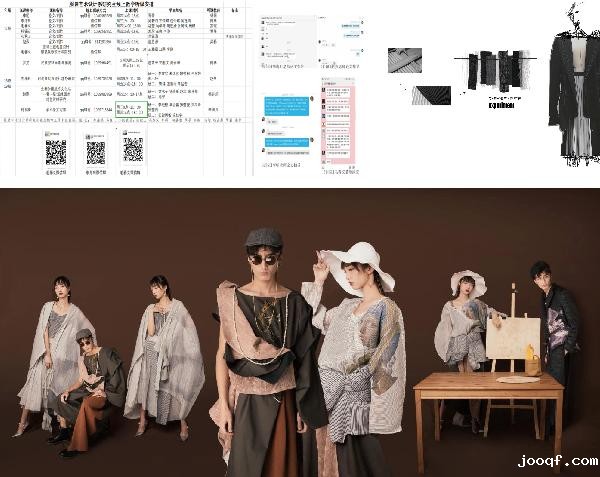Click the jooqf.com watermark
The height and width of the screenshot is (477, 600).
[x=557, y=461]
